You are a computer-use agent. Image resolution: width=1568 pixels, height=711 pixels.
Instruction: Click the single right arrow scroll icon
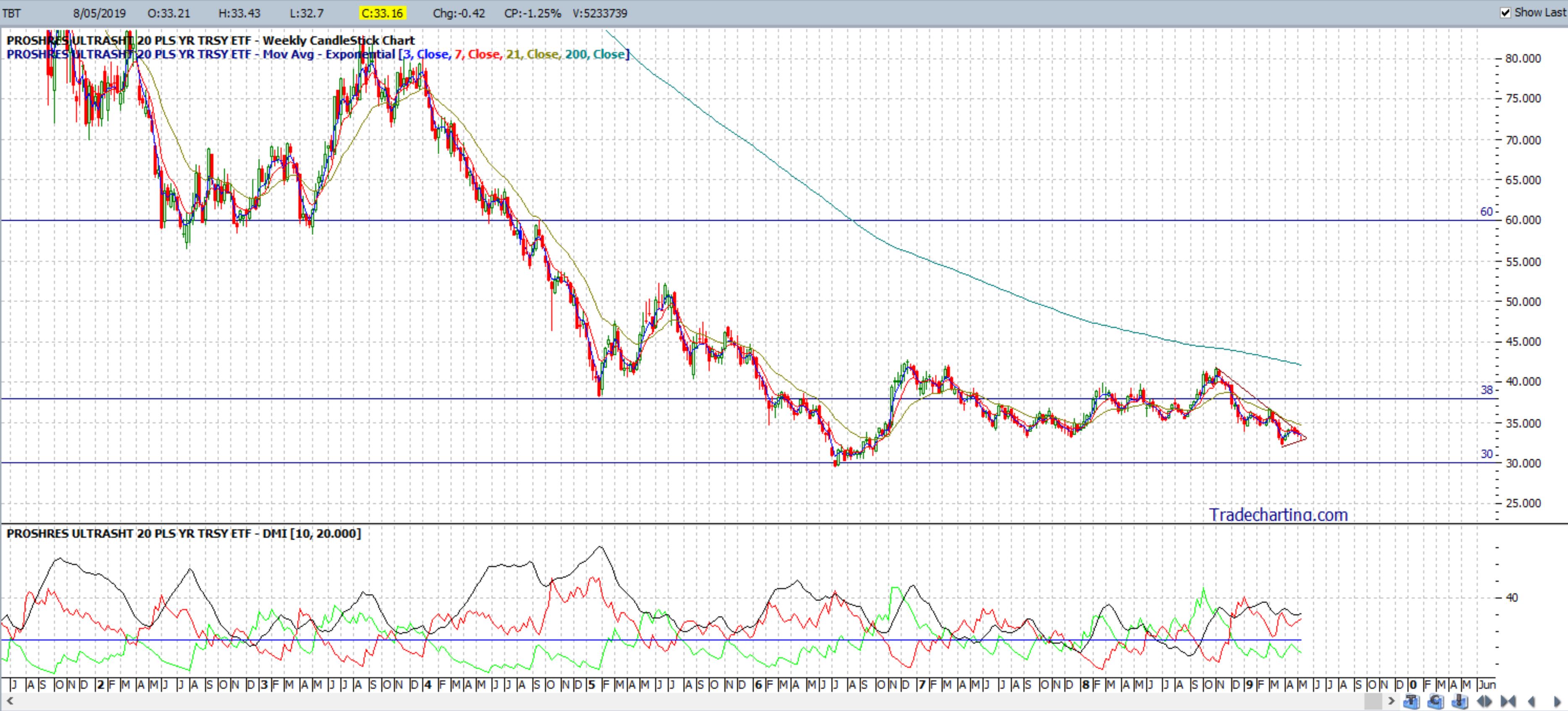tap(1557, 701)
